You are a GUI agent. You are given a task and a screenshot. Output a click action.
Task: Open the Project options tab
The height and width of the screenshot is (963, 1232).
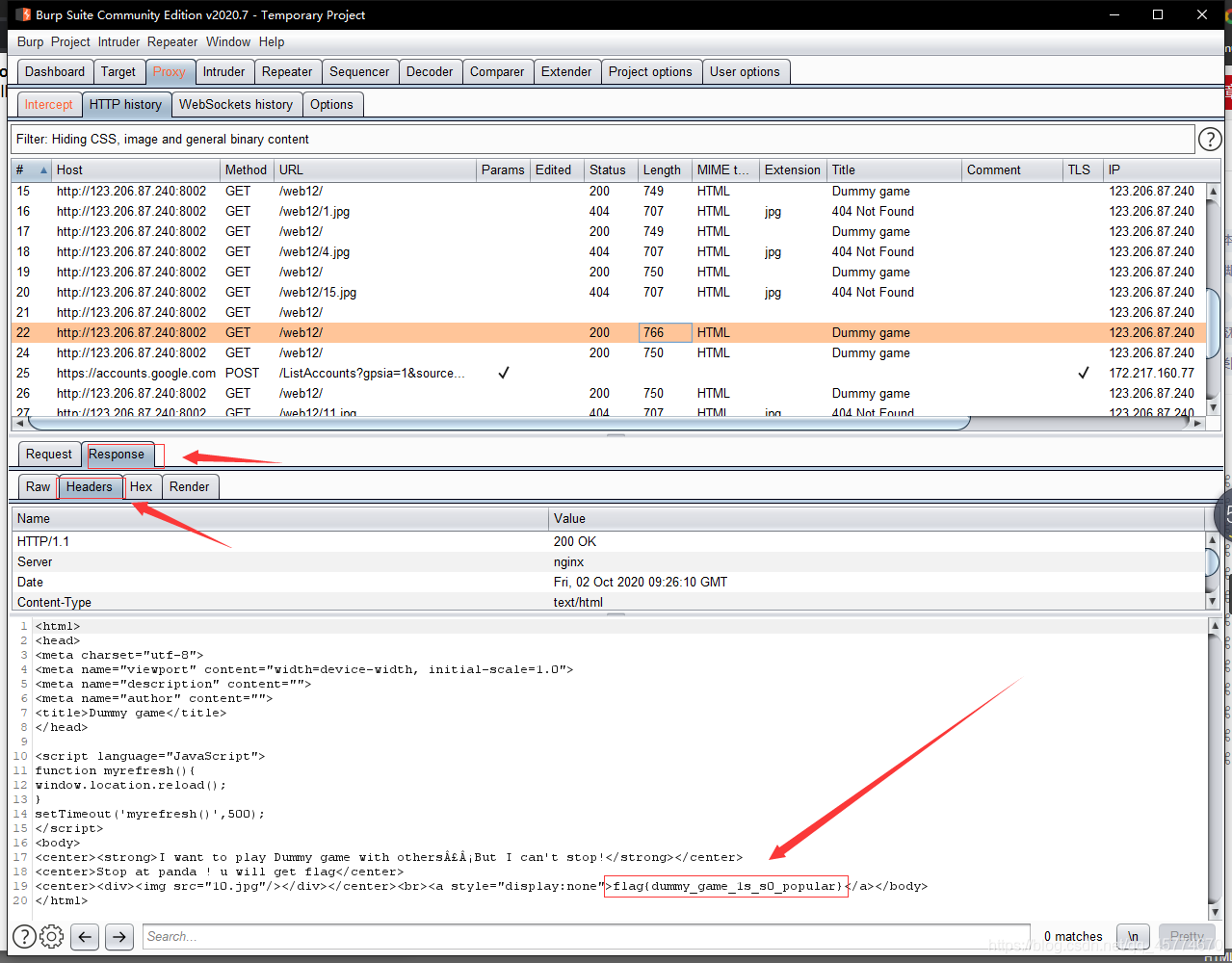650,71
